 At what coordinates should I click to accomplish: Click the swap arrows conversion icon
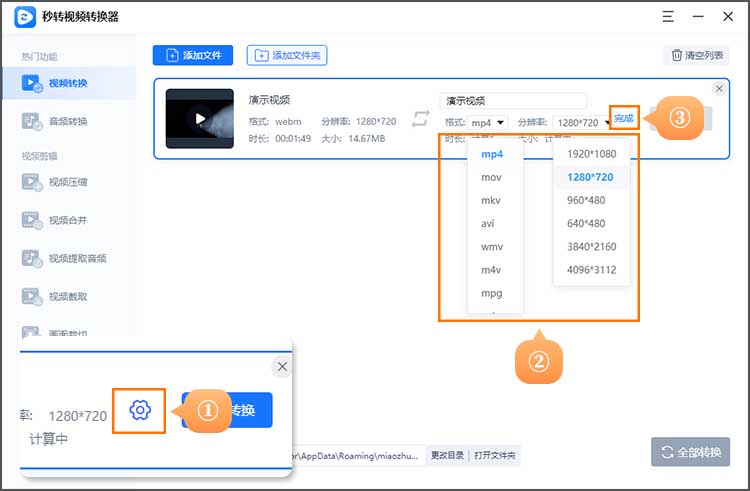click(x=420, y=118)
